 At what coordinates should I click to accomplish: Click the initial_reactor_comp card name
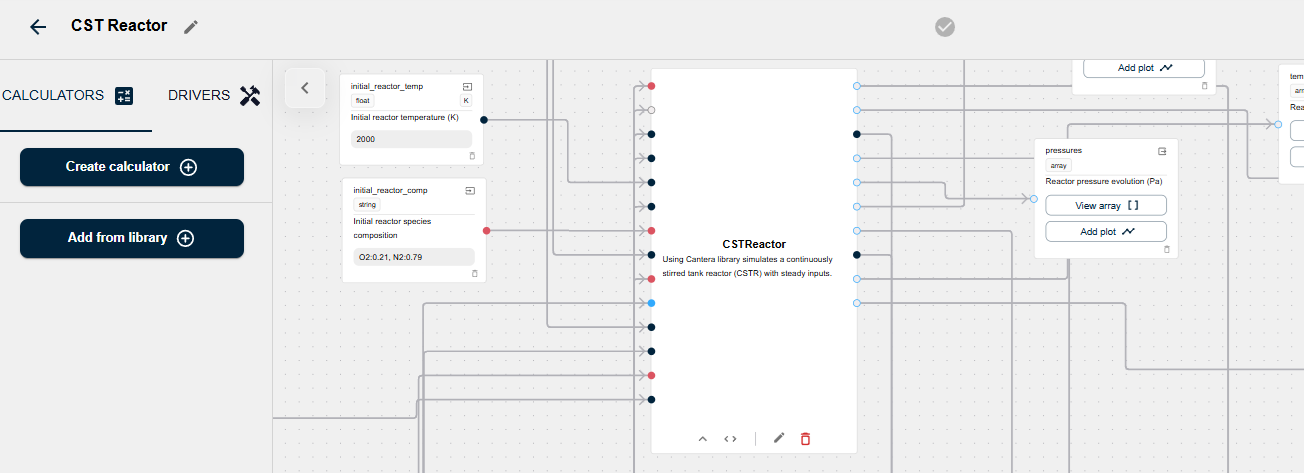pyautogui.click(x=390, y=190)
